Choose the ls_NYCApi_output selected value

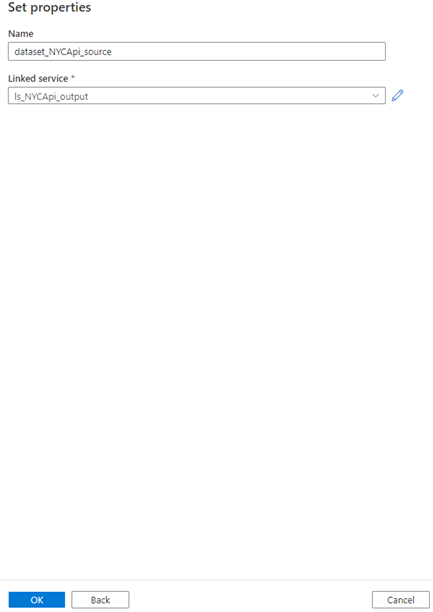tap(51, 96)
